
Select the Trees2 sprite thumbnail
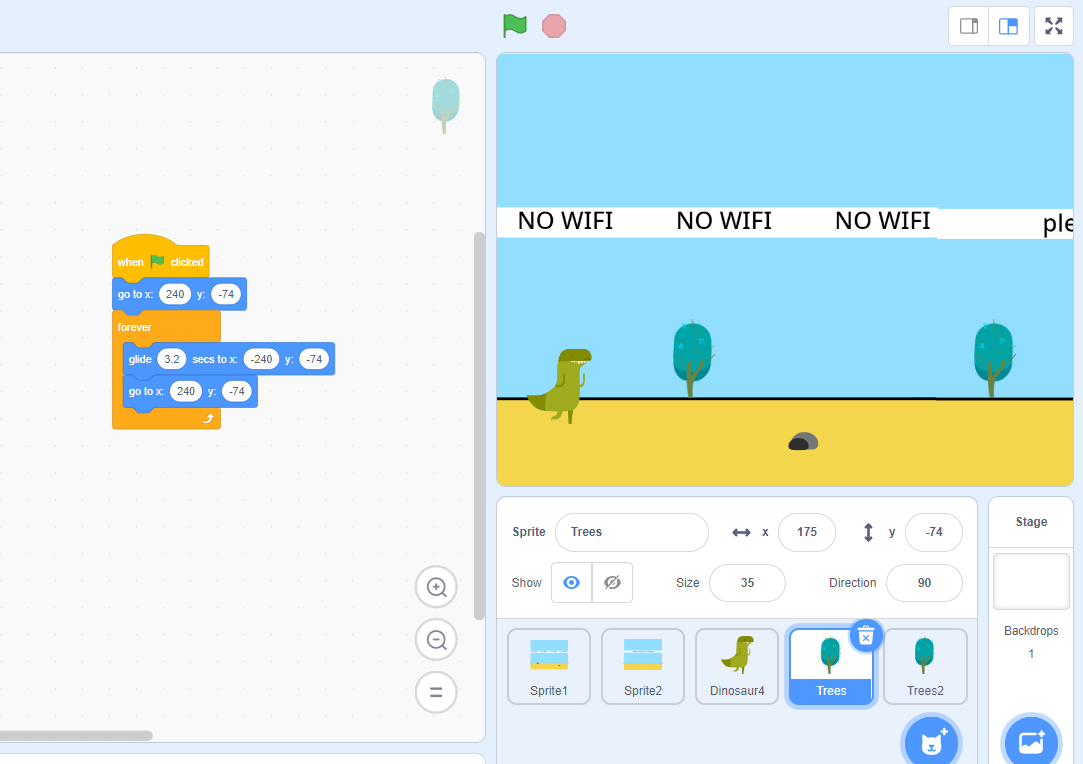[925, 665]
